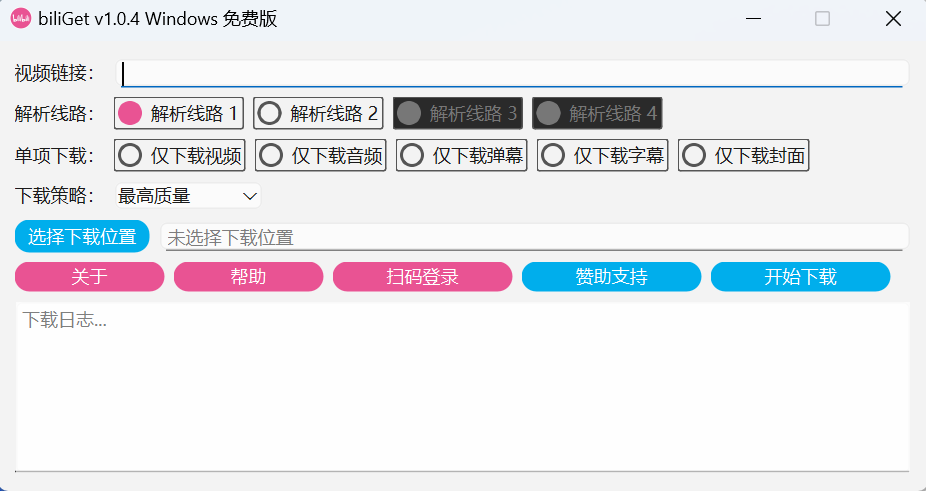Screen dimensions: 926x491
Task: Select disabled 解析线路 3 option
Action: [458, 113]
